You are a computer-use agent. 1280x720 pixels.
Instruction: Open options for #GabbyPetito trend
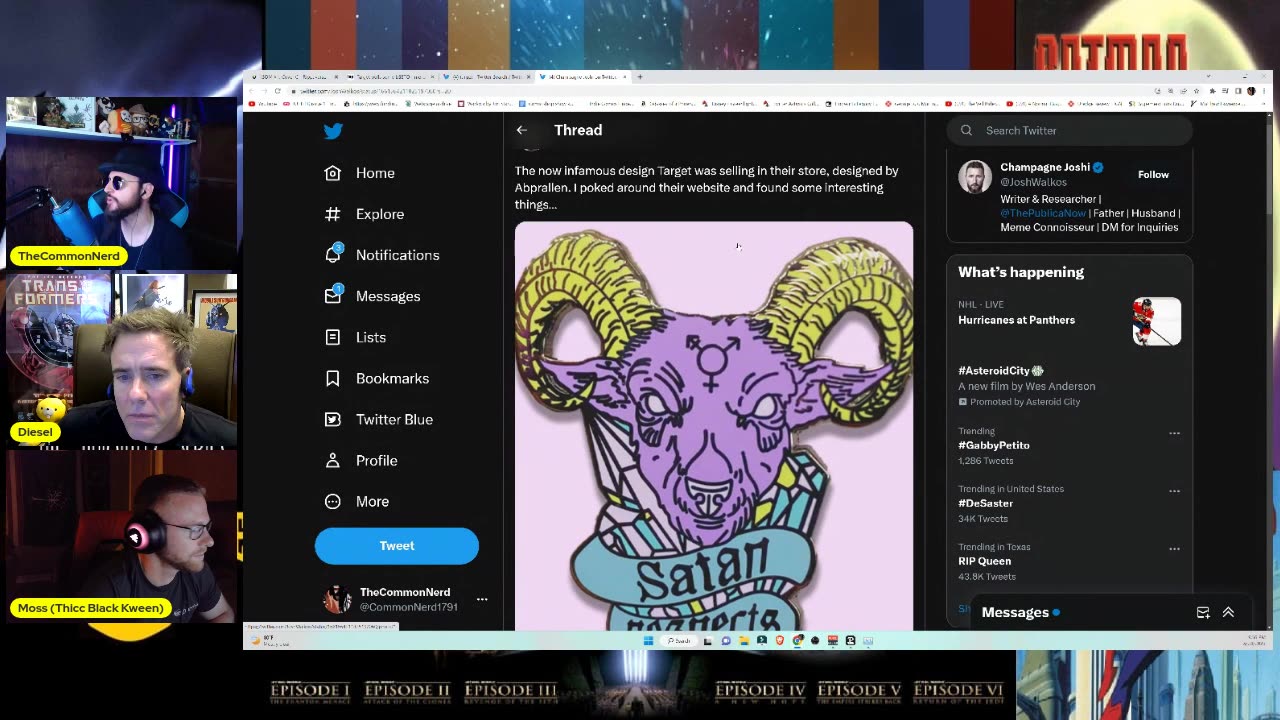point(1174,433)
